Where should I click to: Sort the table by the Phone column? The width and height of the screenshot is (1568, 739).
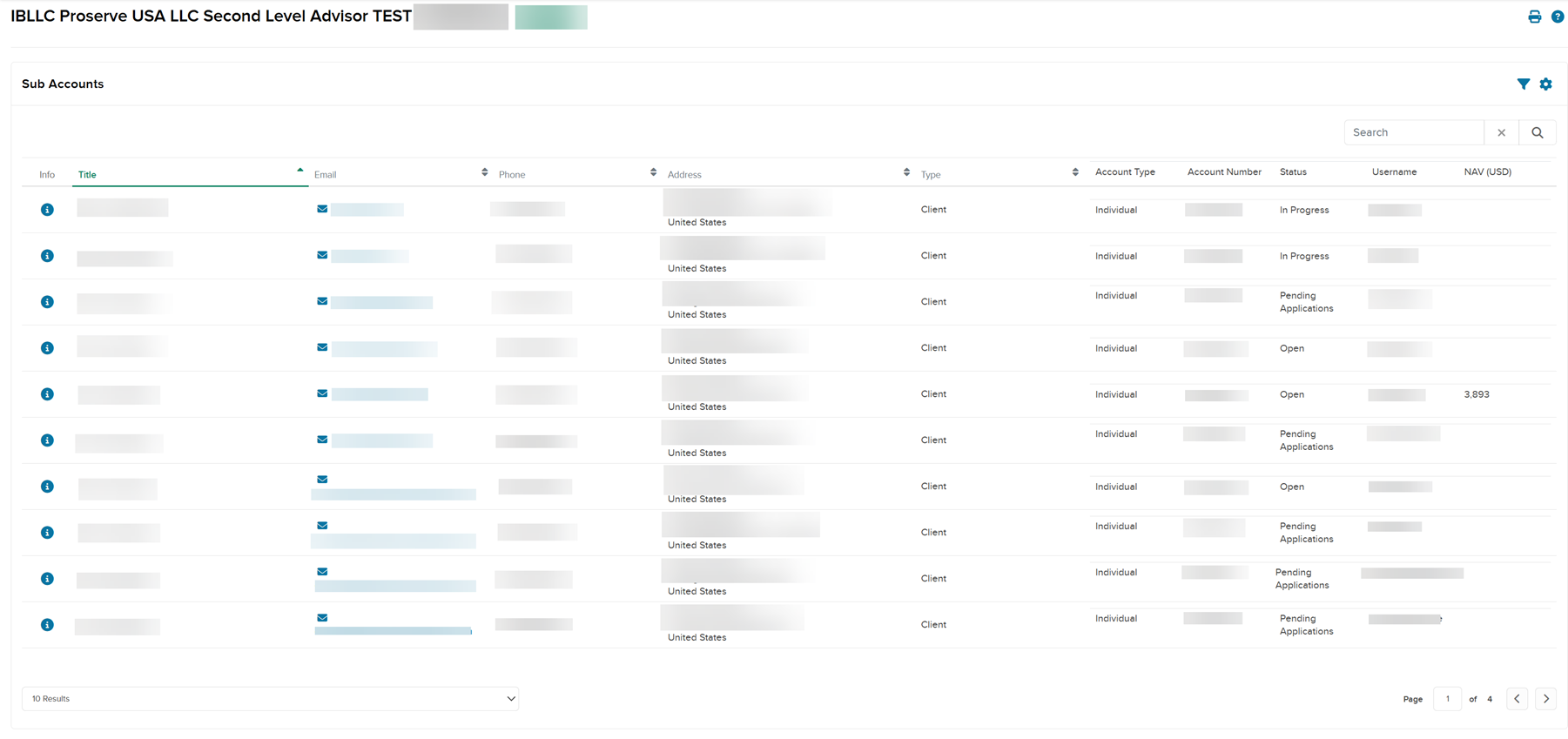577,174
